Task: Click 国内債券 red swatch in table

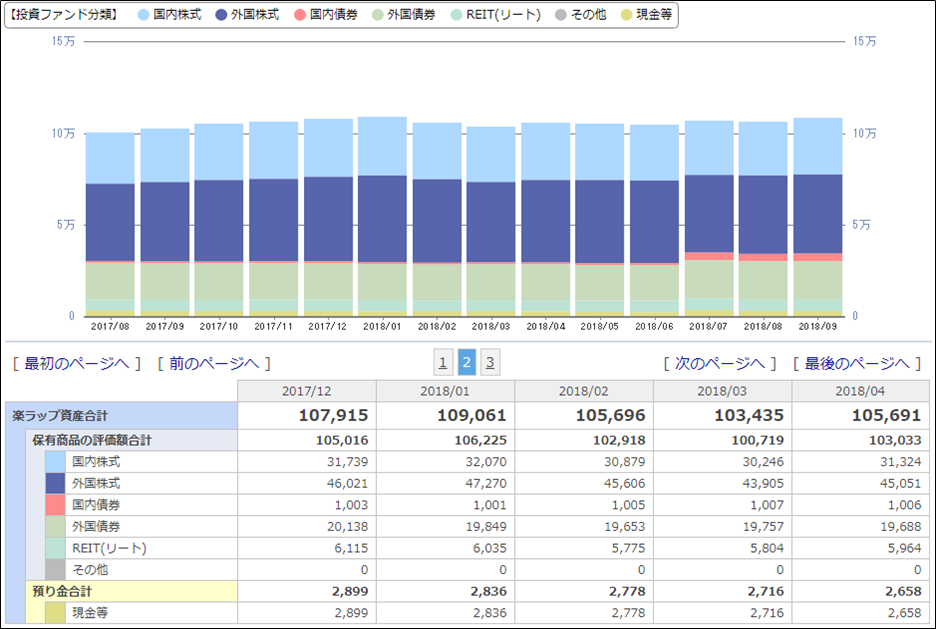Action: 56,505
